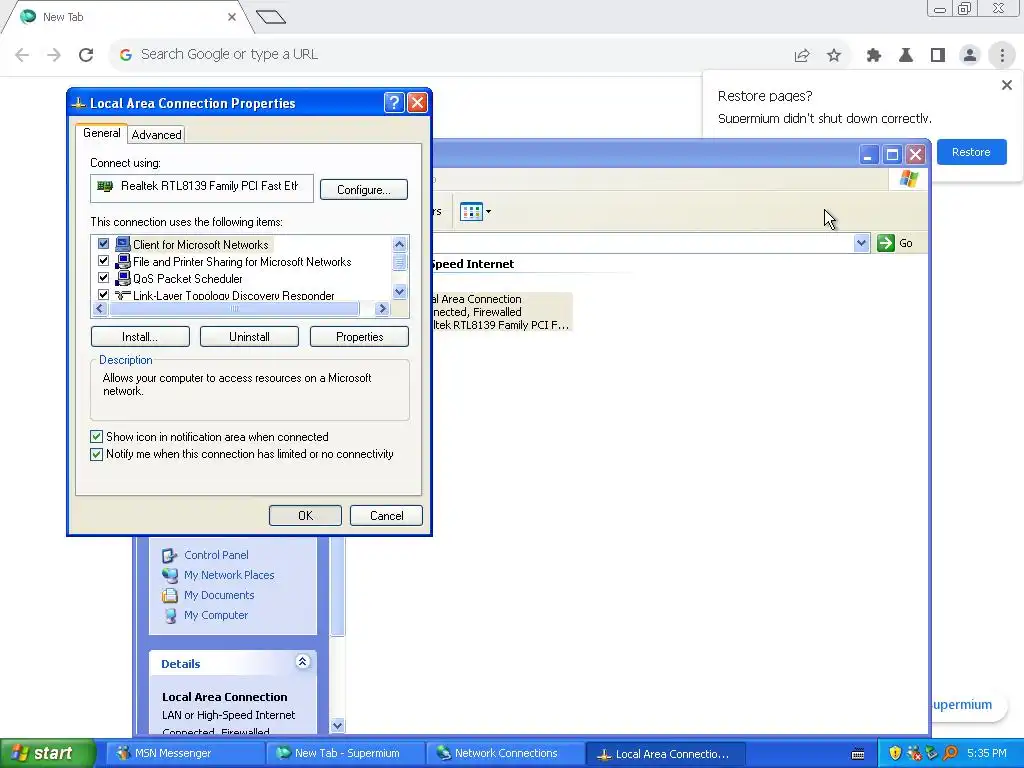The image size is (1024, 768).
Task: Reload the page with refresh icon
Action: (86, 55)
